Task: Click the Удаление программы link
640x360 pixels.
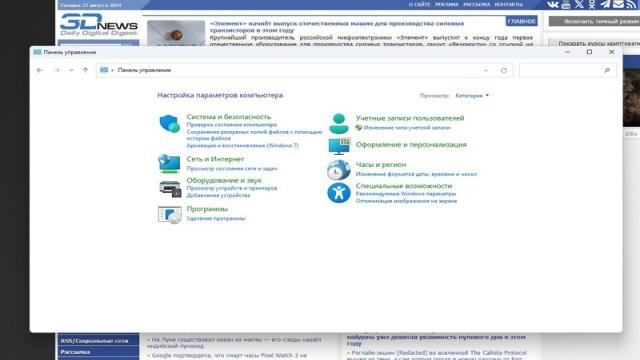Action: click(216, 218)
